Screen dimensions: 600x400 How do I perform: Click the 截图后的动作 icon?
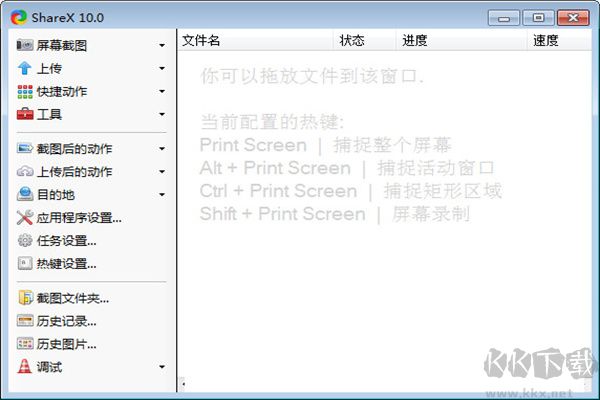pos(25,148)
